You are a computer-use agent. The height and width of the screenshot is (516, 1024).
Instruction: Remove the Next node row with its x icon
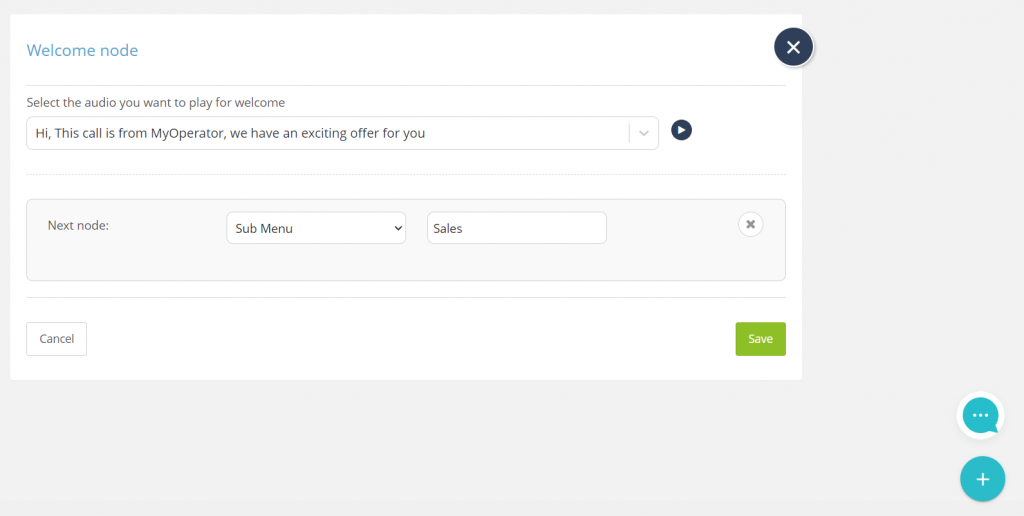coord(750,224)
